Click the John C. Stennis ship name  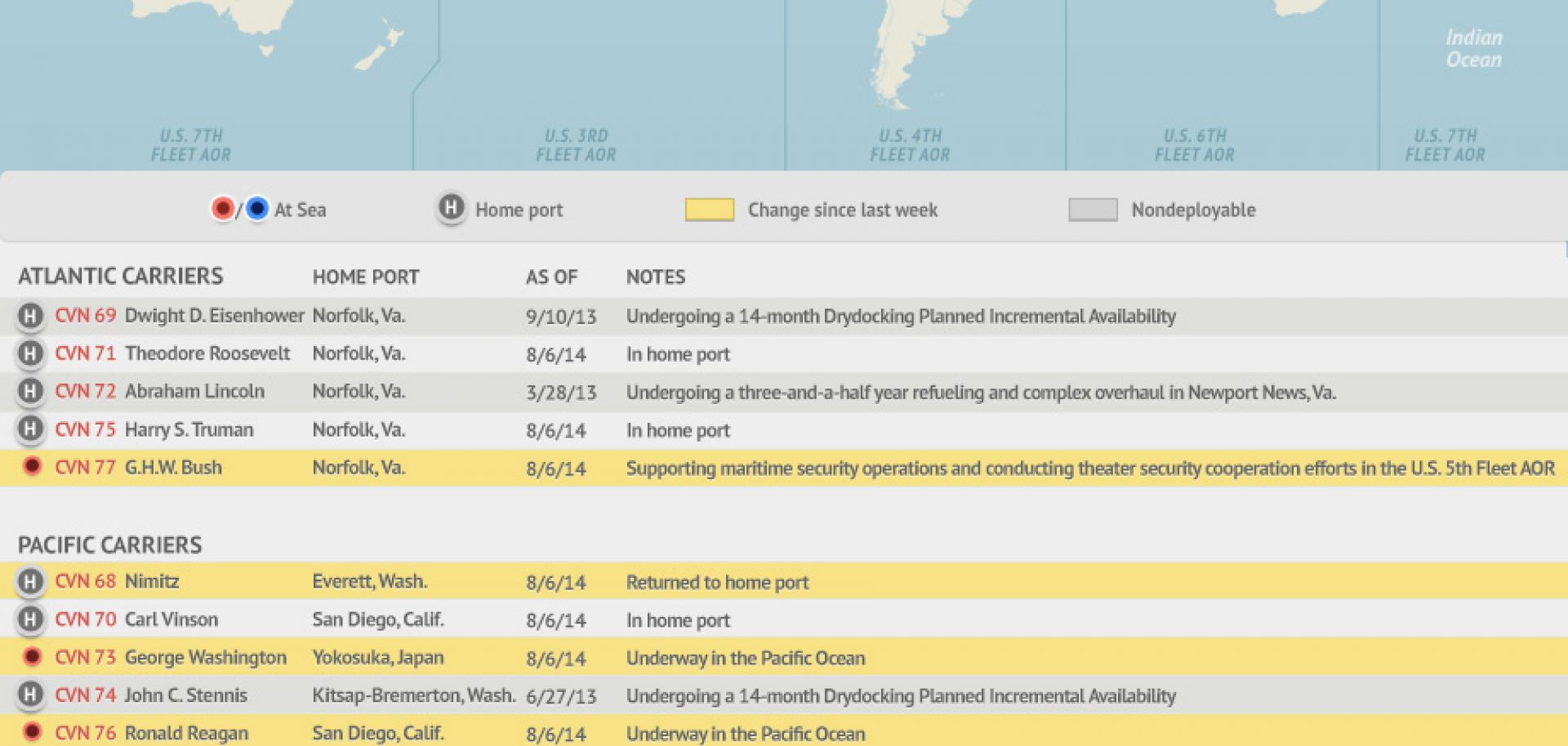pyautogui.click(x=185, y=695)
